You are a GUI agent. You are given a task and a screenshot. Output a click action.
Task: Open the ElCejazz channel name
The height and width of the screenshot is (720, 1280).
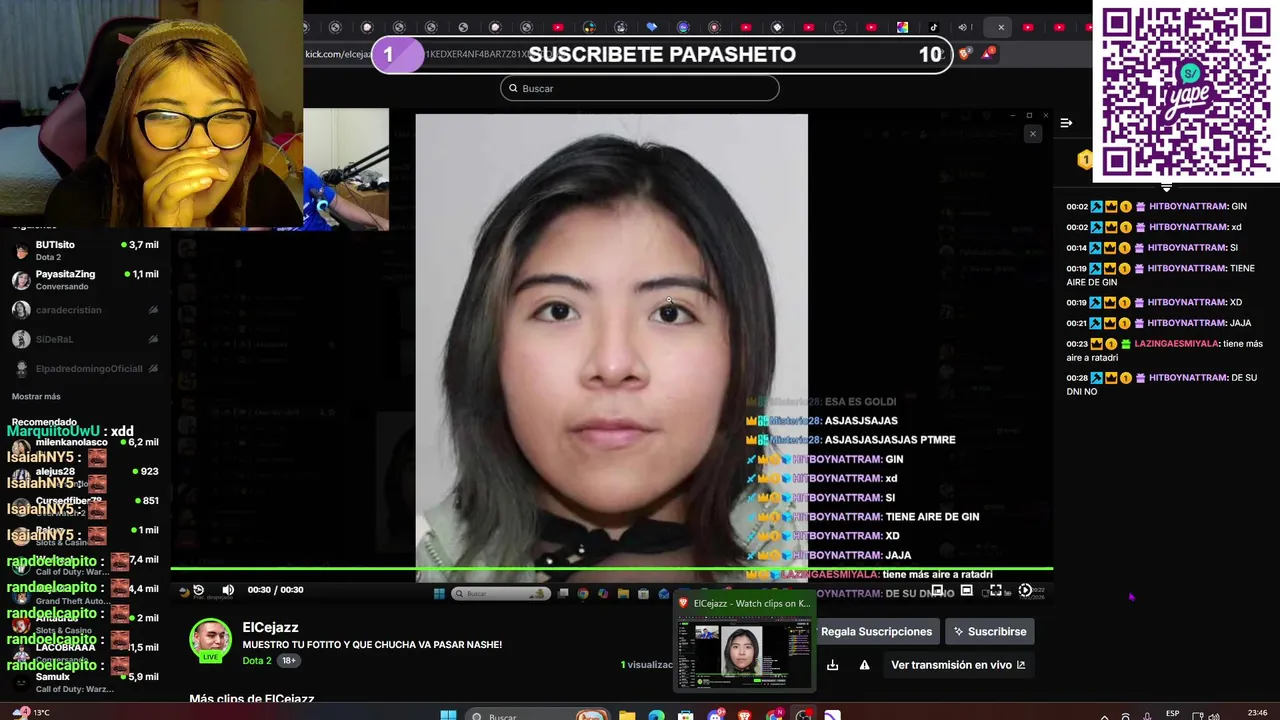(x=270, y=627)
